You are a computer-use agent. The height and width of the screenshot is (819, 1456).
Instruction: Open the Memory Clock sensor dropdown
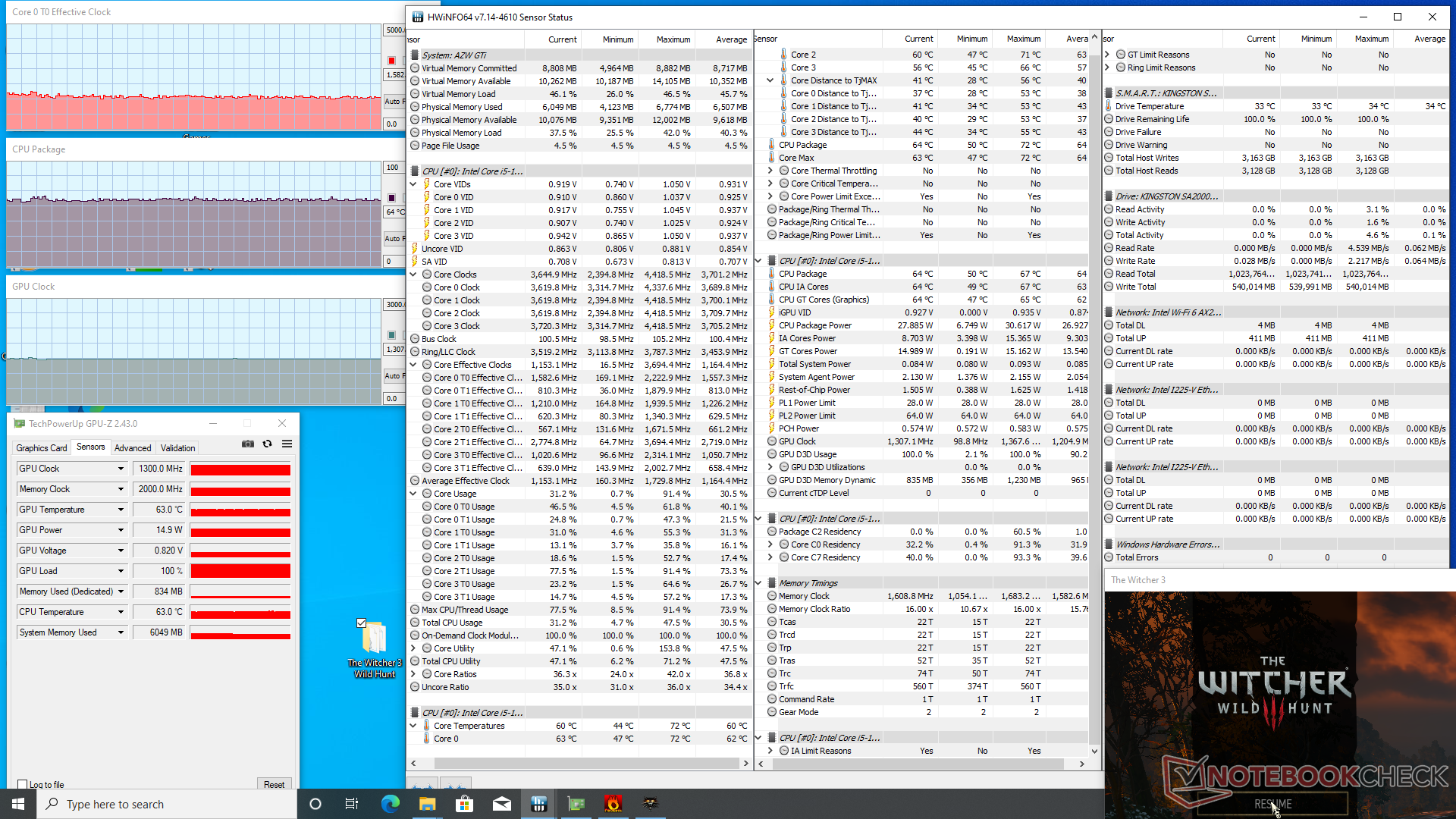tap(121, 489)
